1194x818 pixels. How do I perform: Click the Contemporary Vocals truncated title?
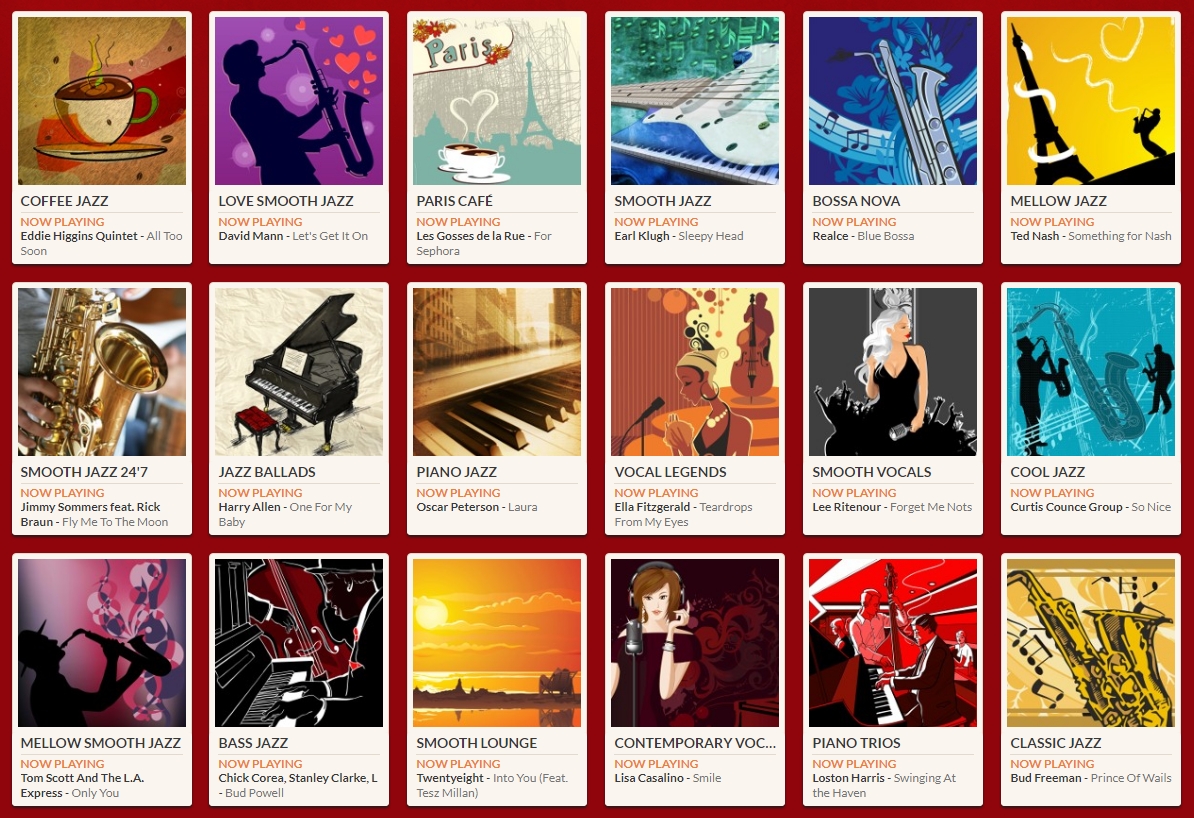pos(695,743)
